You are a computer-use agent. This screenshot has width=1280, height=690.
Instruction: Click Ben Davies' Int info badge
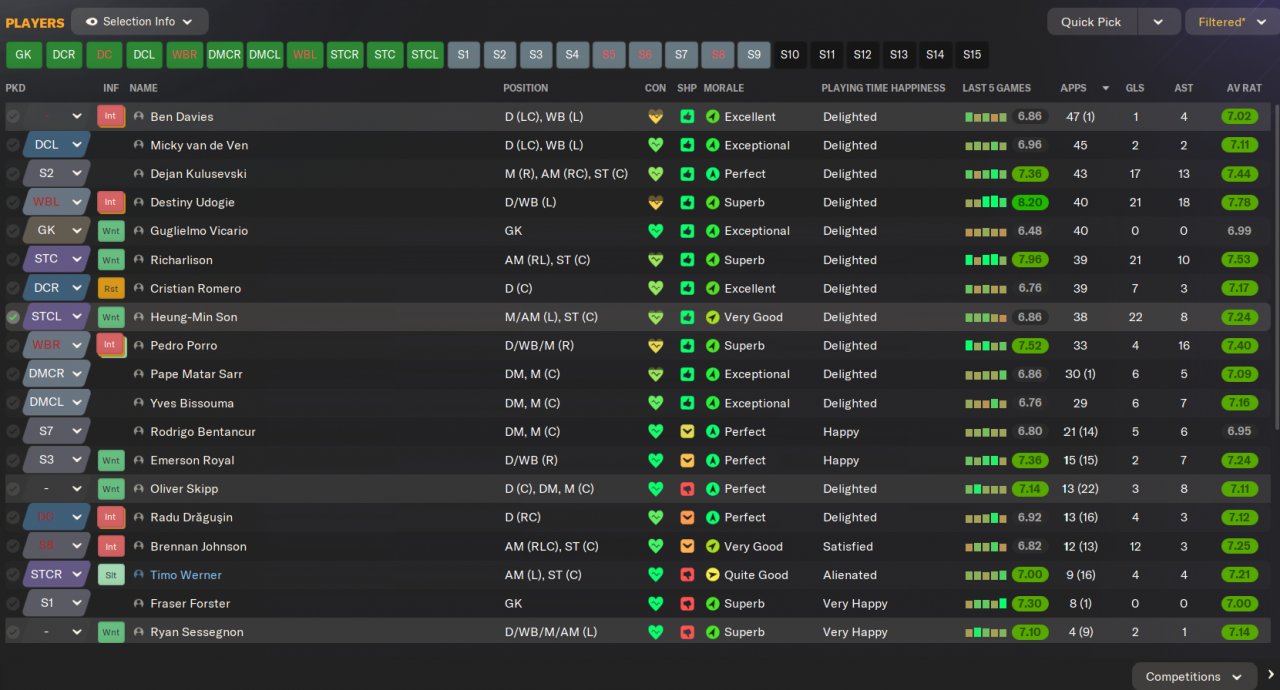(x=110, y=116)
